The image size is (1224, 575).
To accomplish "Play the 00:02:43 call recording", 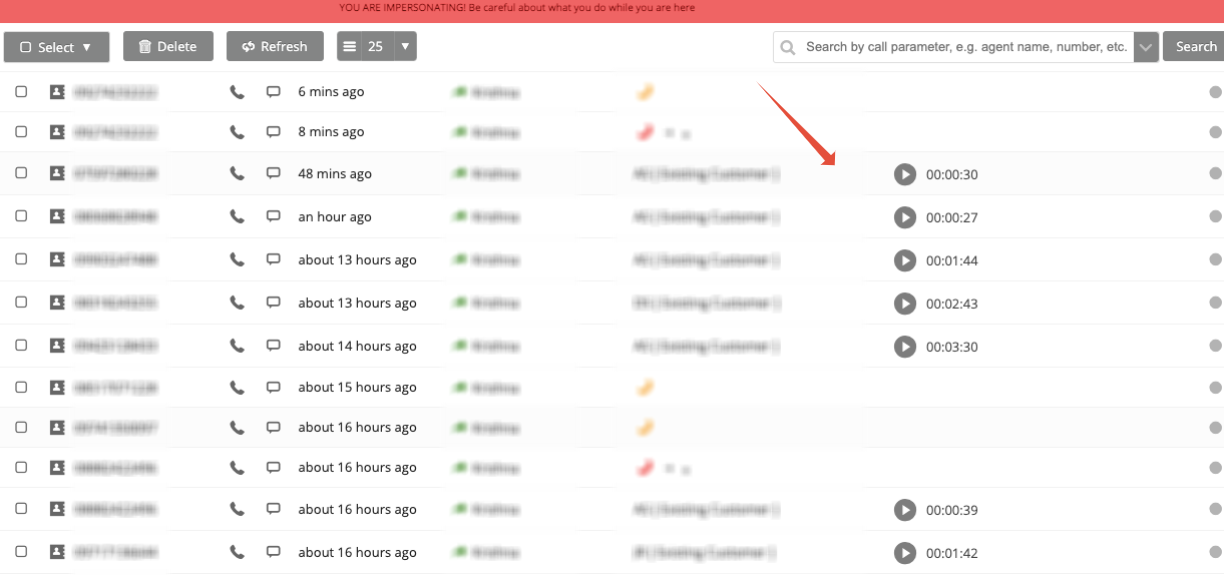I will pyautogui.click(x=905, y=303).
